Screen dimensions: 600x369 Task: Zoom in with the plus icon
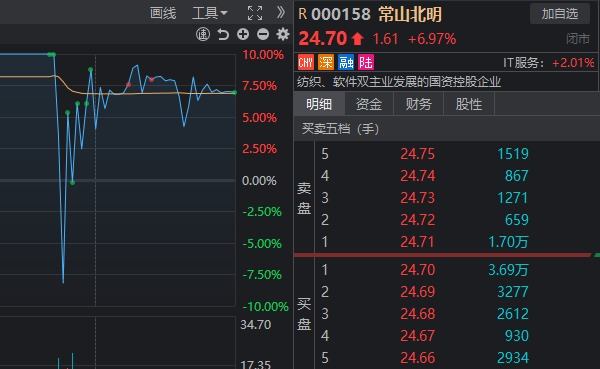coord(243,34)
